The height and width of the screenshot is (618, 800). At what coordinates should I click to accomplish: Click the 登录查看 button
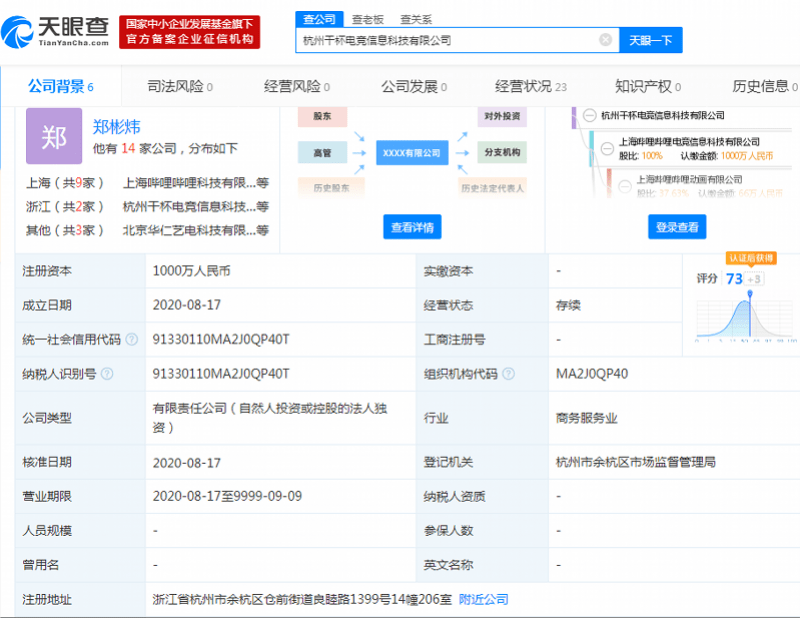click(x=677, y=227)
